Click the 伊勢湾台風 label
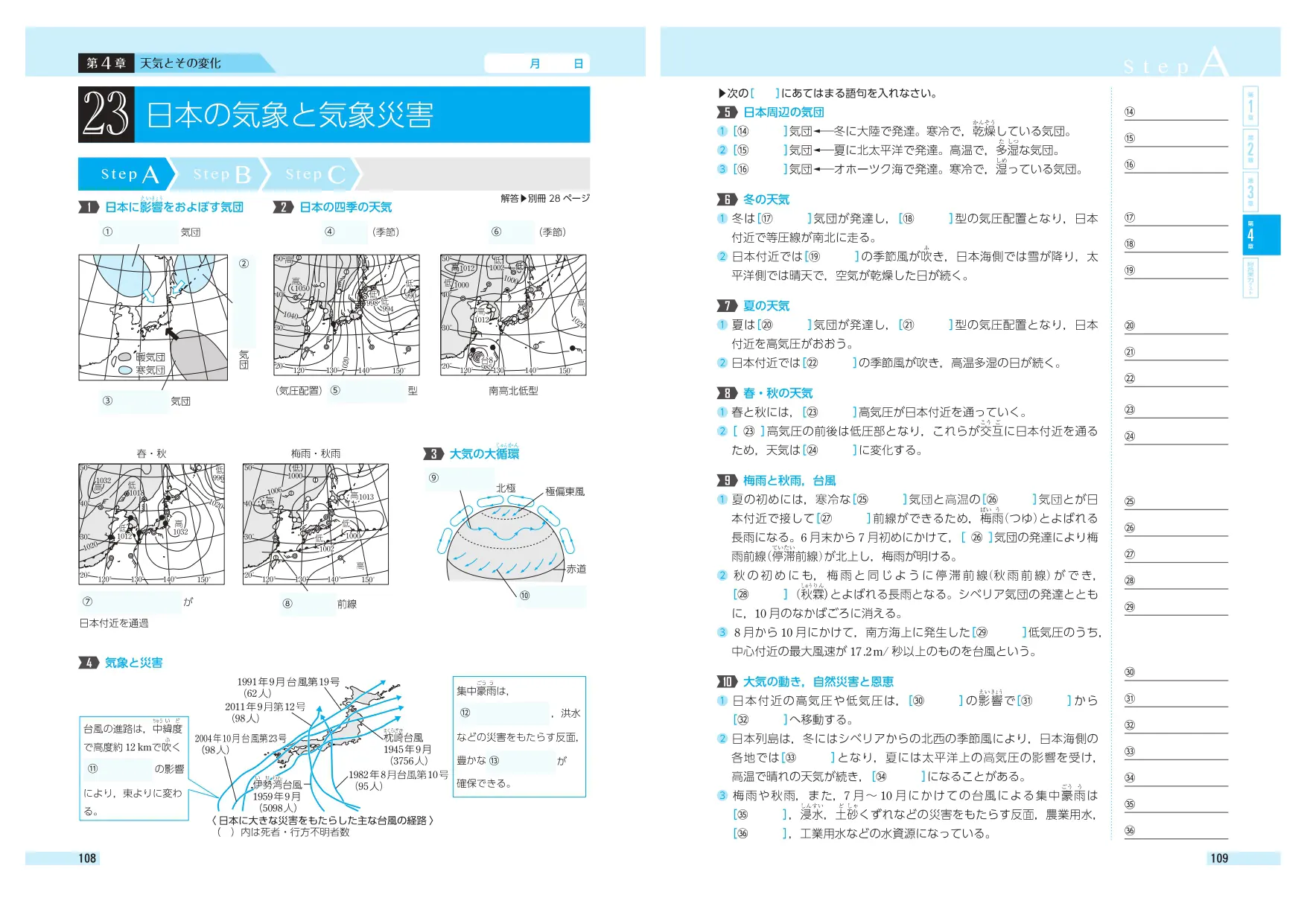Screen dimensions: 1307x924 pyautogui.click(x=279, y=784)
